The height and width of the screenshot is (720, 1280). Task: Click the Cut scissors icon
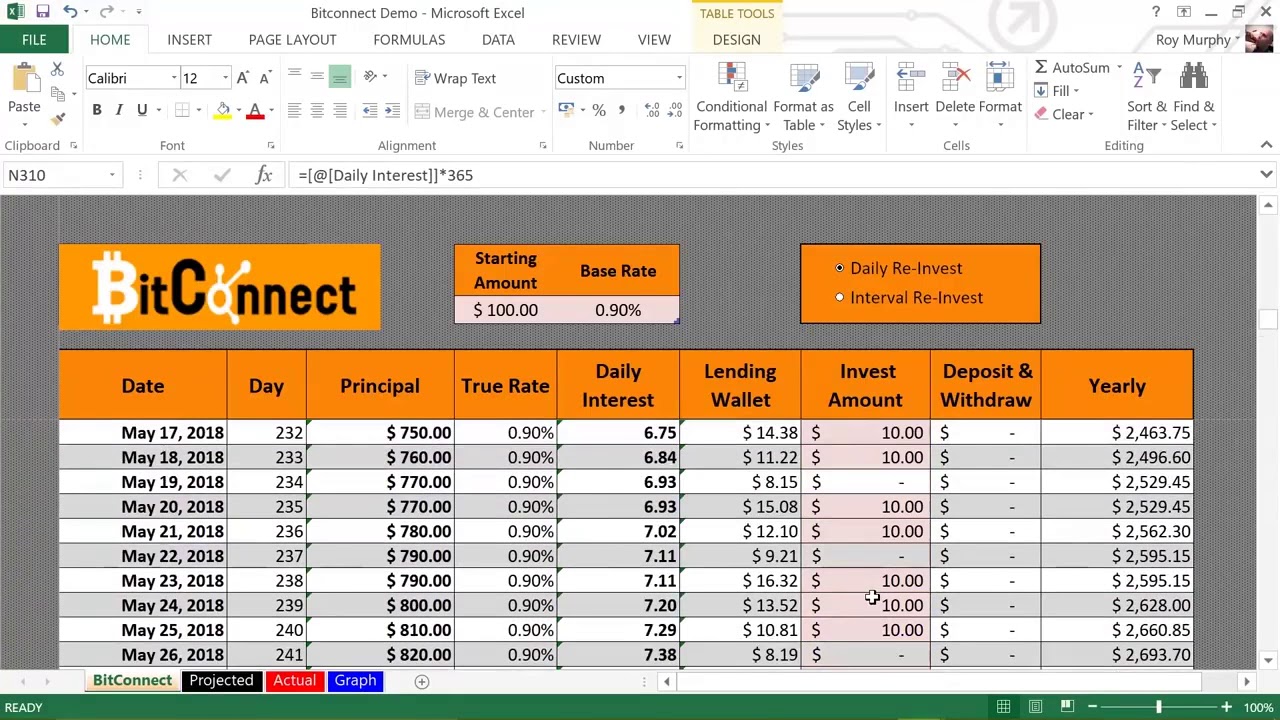pyautogui.click(x=57, y=69)
